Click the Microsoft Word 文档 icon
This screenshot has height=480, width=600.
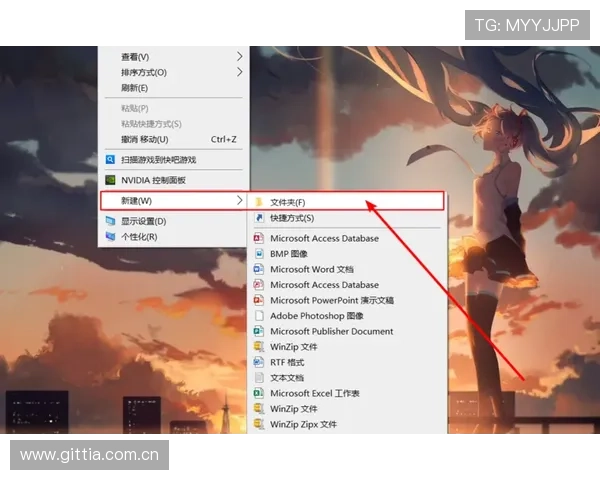point(259,269)
